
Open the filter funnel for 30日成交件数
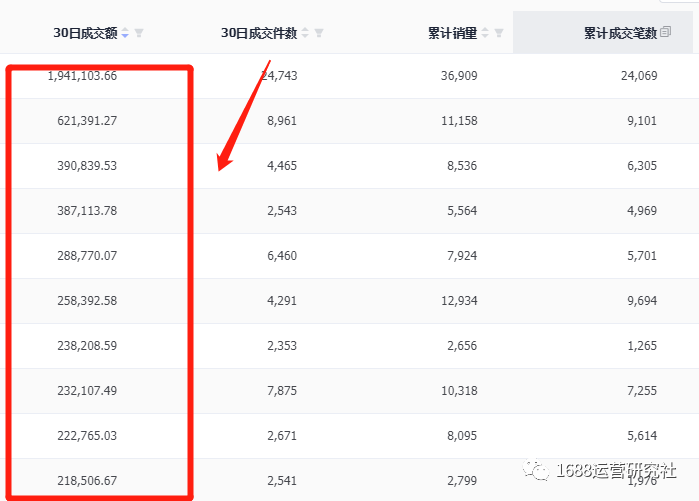click(x=319, y=33)
